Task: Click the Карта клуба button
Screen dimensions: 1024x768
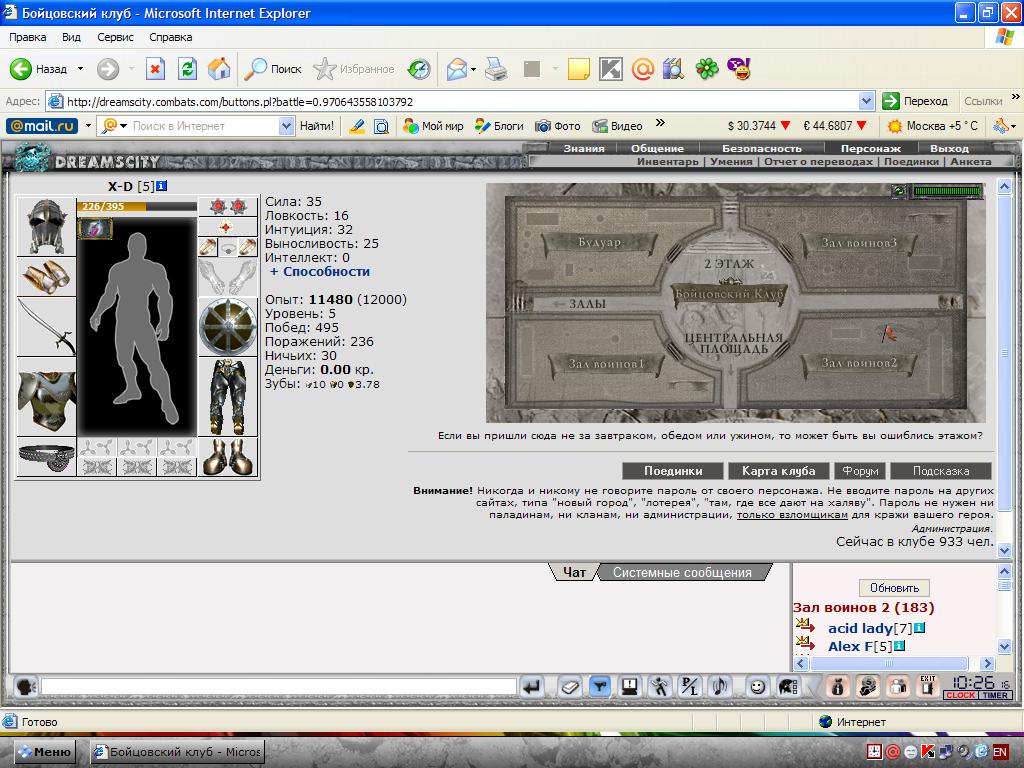Action: (x=778, y=471)
